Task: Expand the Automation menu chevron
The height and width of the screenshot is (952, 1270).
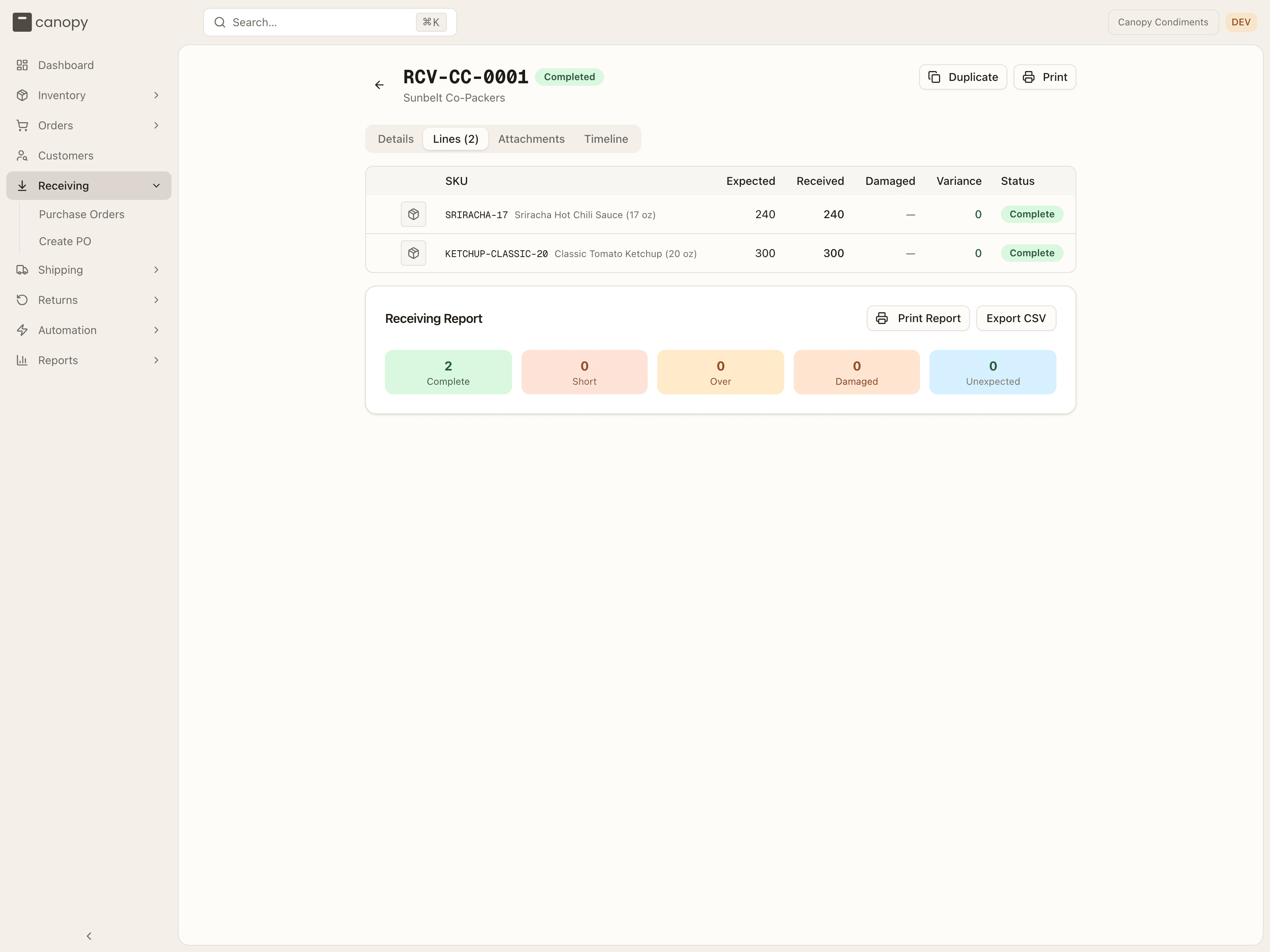Action: coord(156,330)
